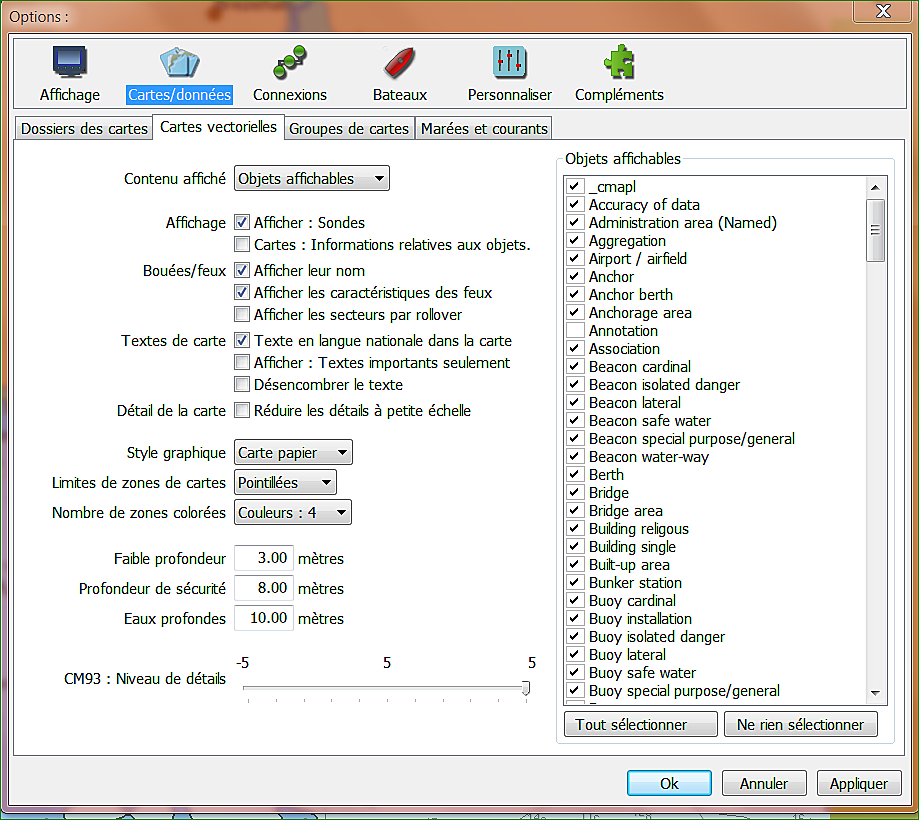Select 'Buoy cardinal' list entry text
The width and height of the screenshot is (919, 820).
click(x=632, y=601)
